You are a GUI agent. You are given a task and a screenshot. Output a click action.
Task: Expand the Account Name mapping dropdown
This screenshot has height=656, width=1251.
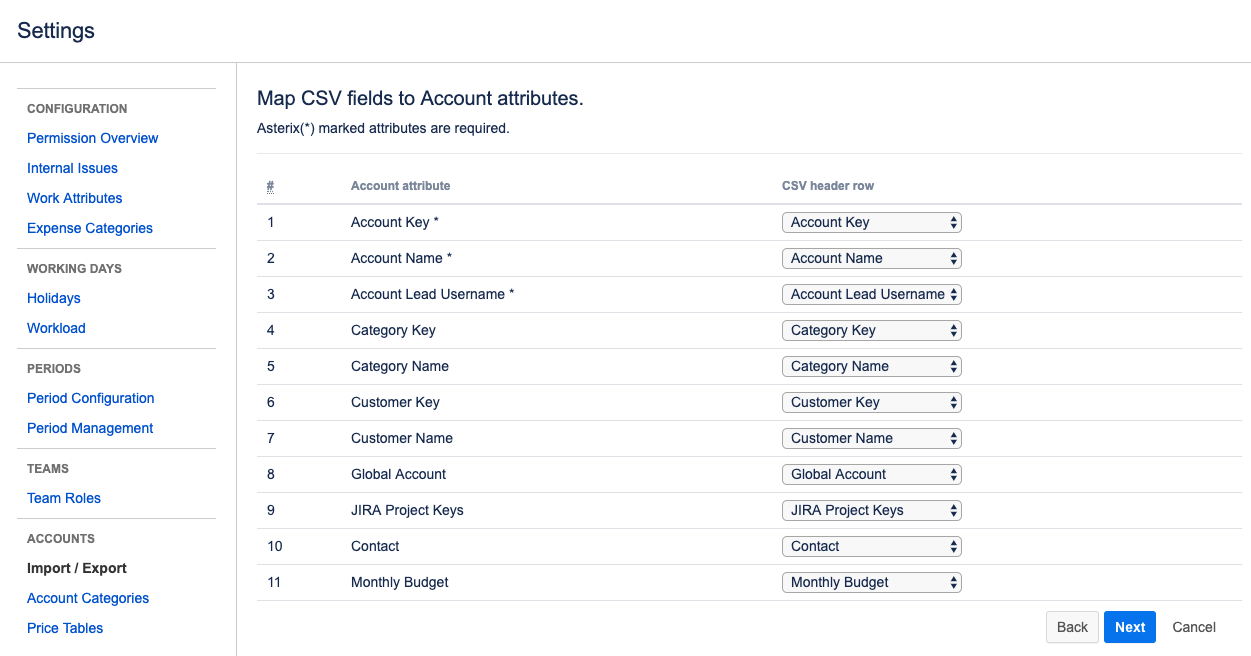point(871,258)
